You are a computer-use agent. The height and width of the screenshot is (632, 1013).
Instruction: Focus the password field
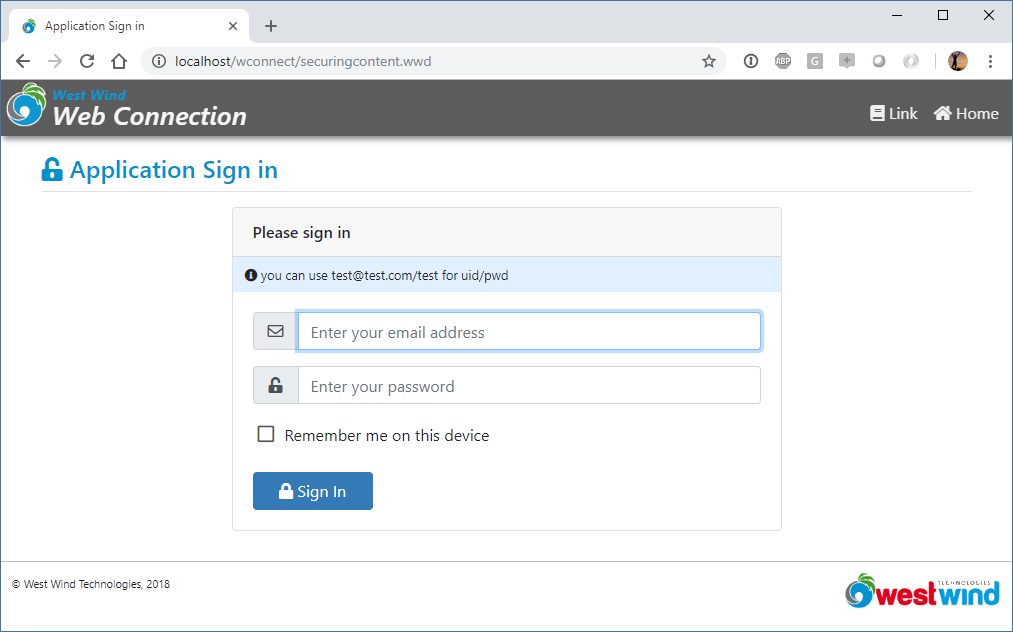coord(529,386)
